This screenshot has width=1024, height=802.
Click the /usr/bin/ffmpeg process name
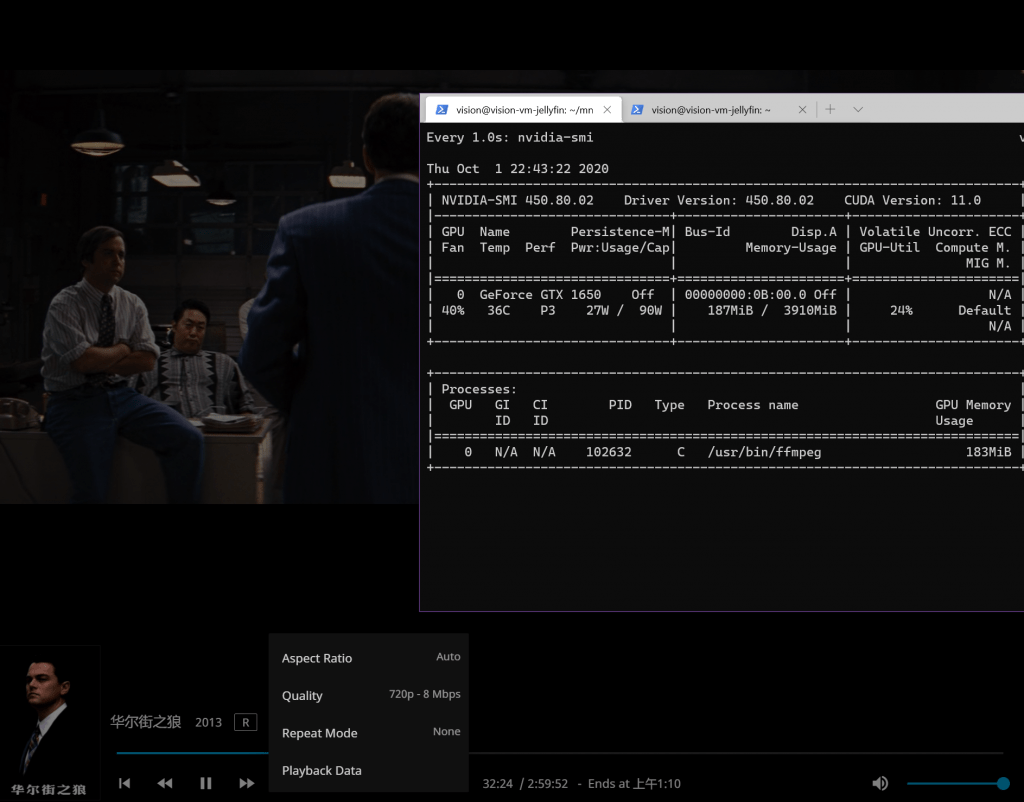click(764, 452)
